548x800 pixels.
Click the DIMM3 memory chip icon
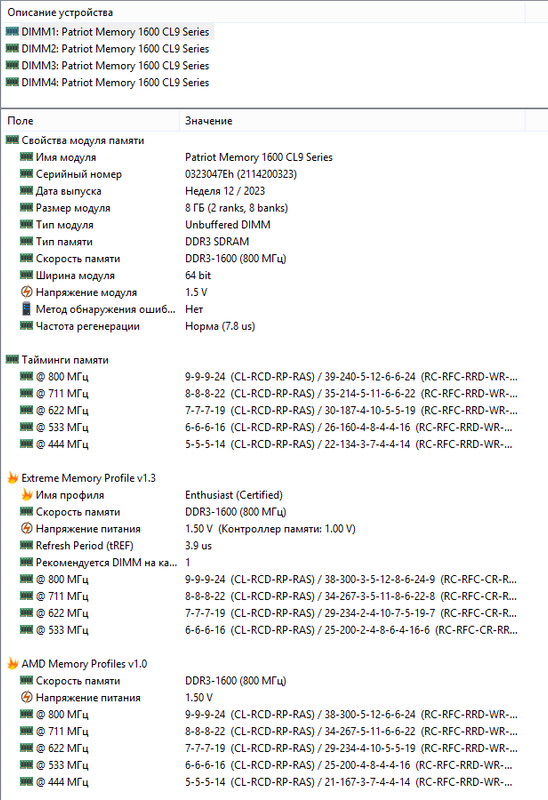pos(12,65)
